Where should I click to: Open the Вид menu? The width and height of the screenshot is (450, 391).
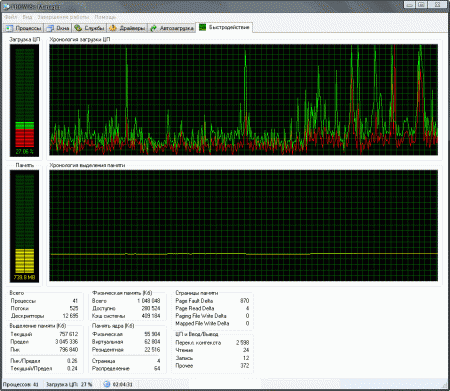27,17
